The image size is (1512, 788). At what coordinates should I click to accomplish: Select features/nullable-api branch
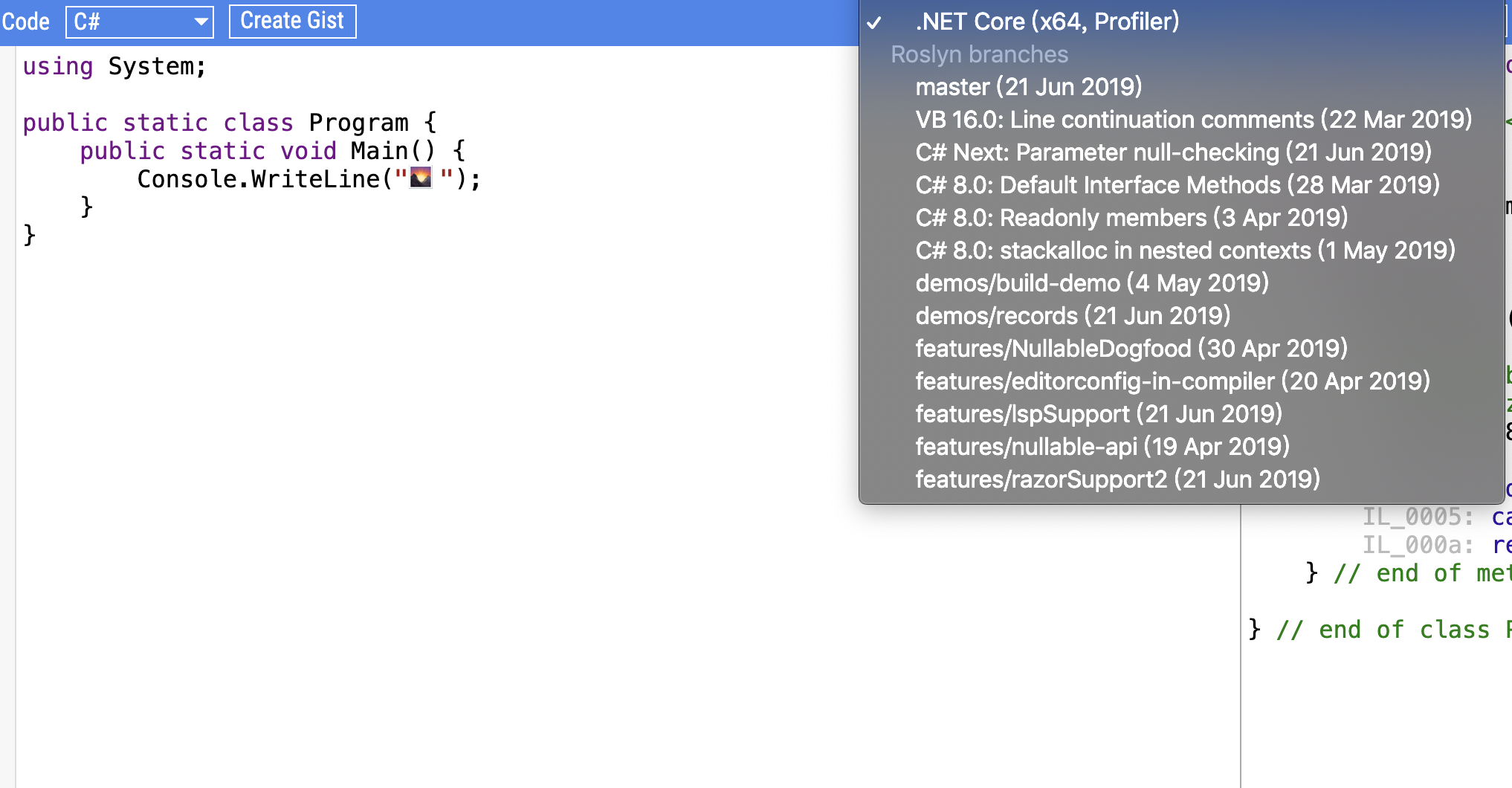pos(1181,447)
